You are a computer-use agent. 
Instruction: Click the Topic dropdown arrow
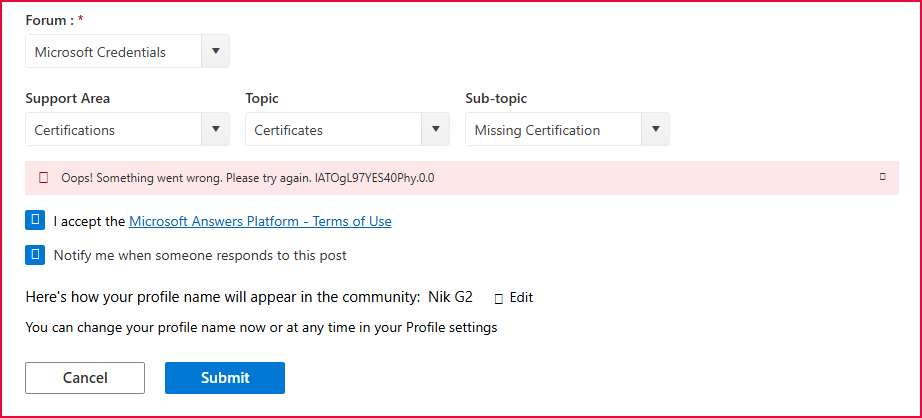[x=436, y=129]
